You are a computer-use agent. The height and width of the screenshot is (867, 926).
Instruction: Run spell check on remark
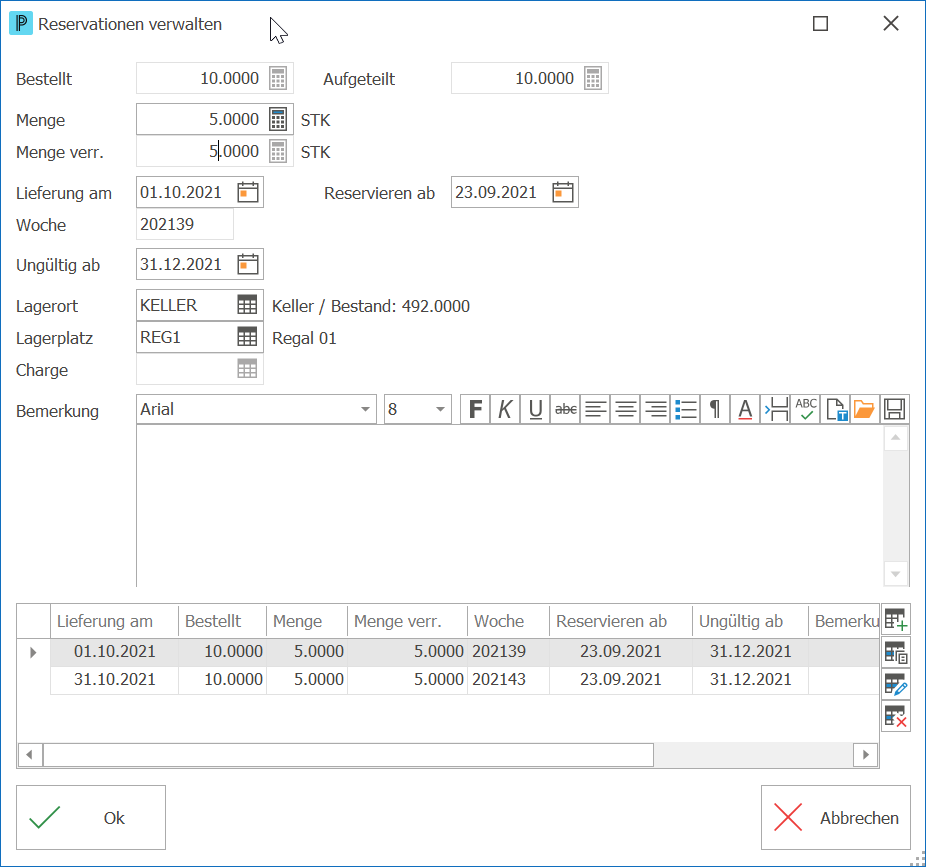[x=806, y=409]
